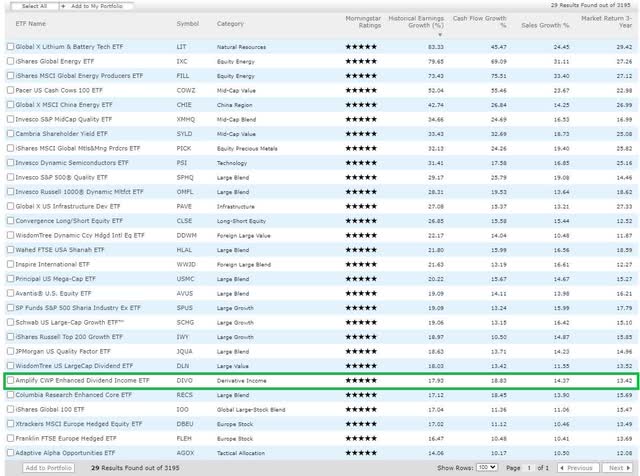Click star rating in the AGOX row
640x476 pixels.
[x=361, y=453]
